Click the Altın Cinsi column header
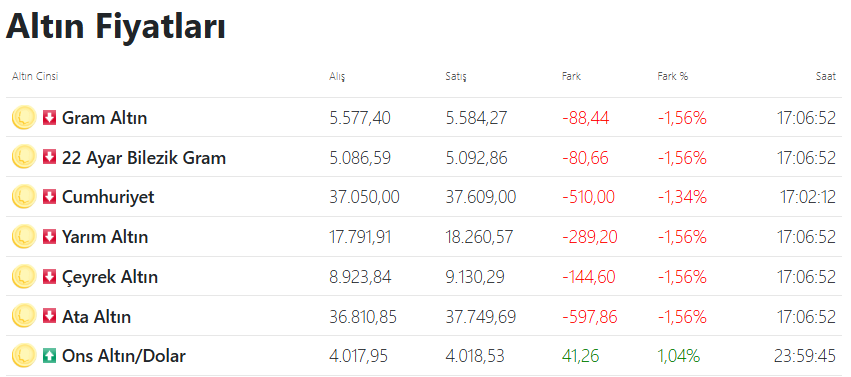 pyautogui.click(x=35, y=76)
